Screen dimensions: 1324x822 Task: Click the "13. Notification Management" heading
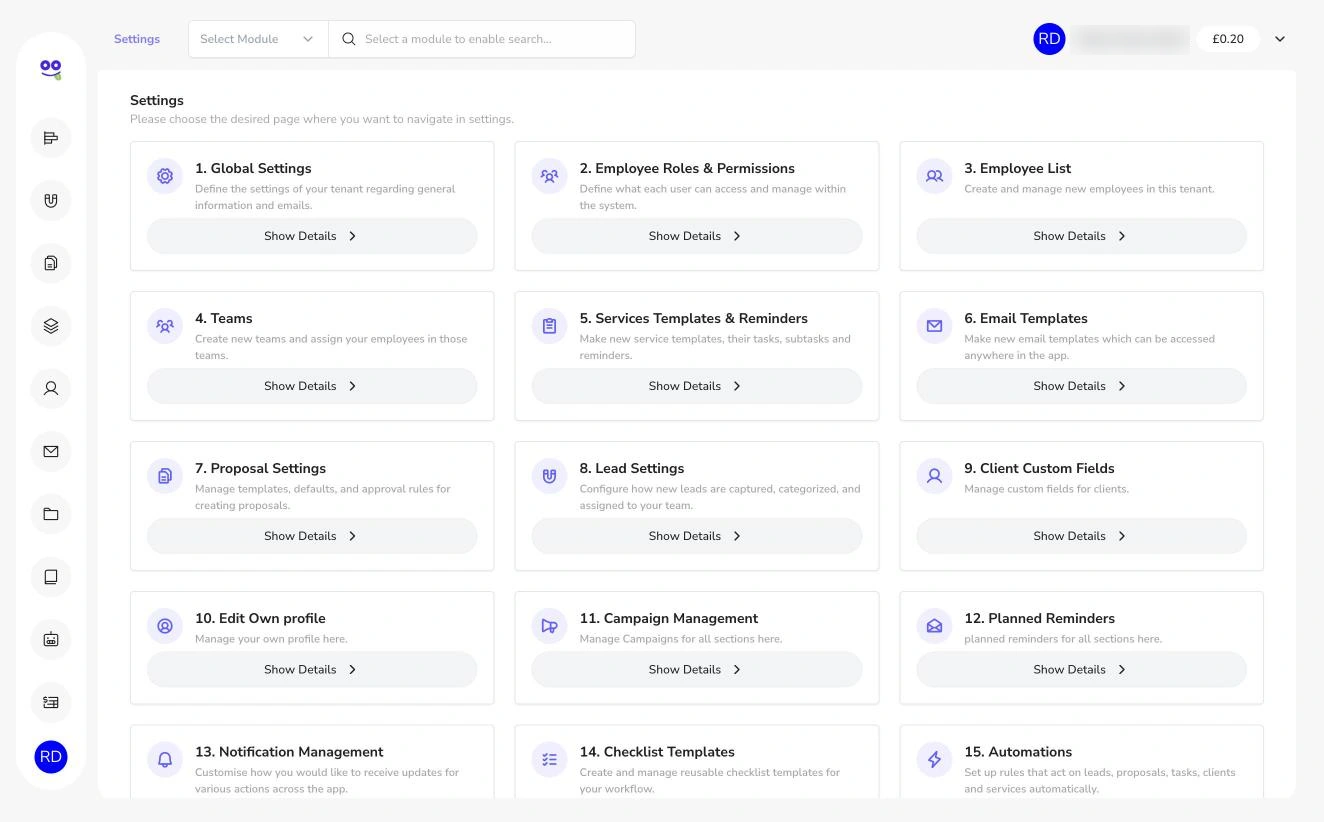(x=289, y=752)
